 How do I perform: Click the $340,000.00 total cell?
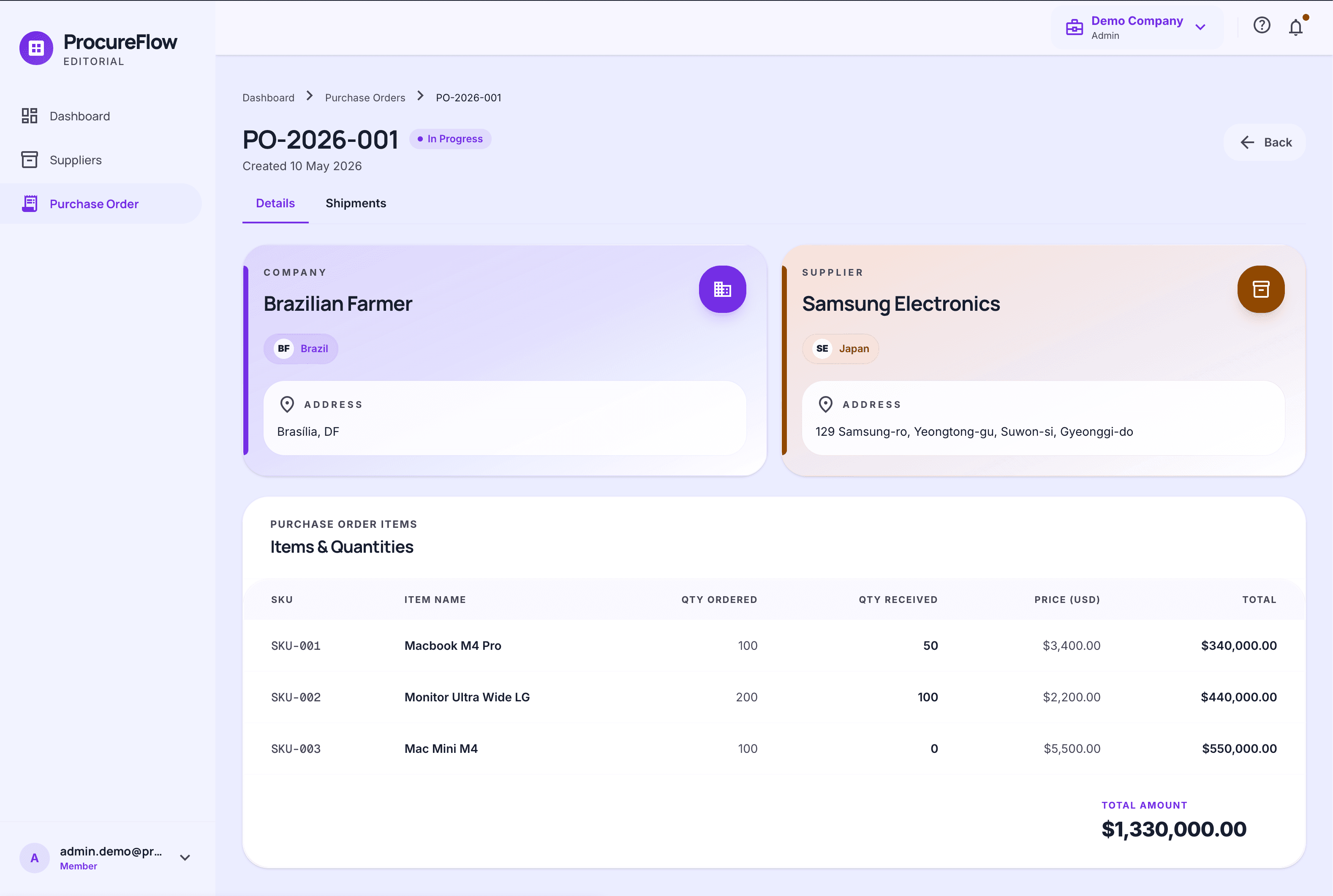(1239, 646)
